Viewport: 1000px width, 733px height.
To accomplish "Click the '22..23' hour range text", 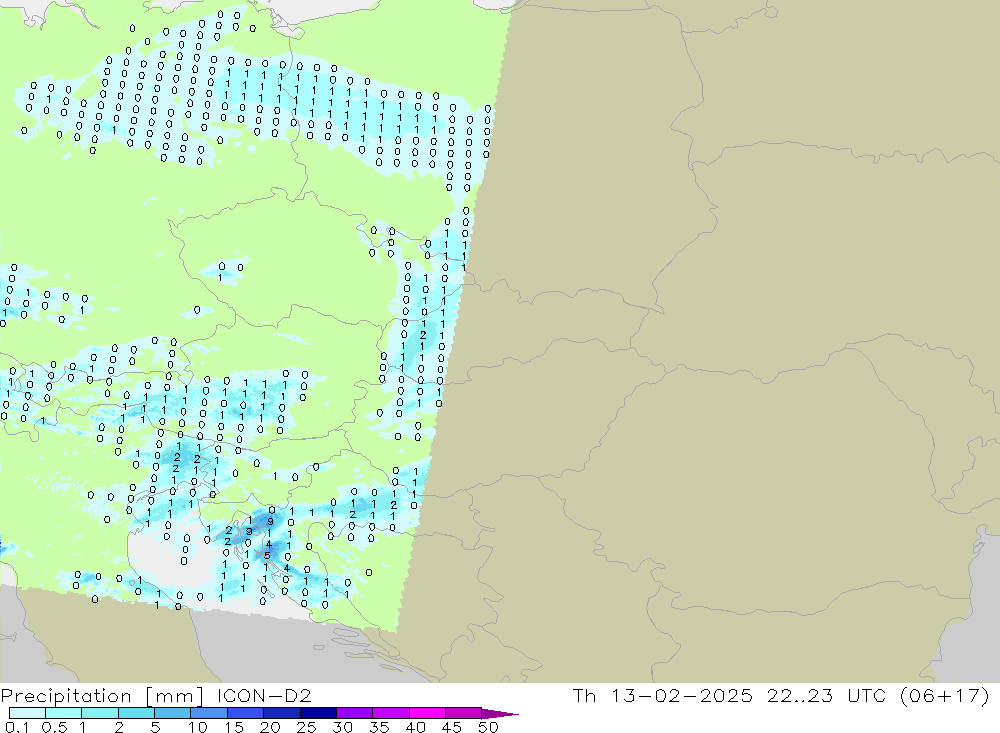I will pos(800,695).
